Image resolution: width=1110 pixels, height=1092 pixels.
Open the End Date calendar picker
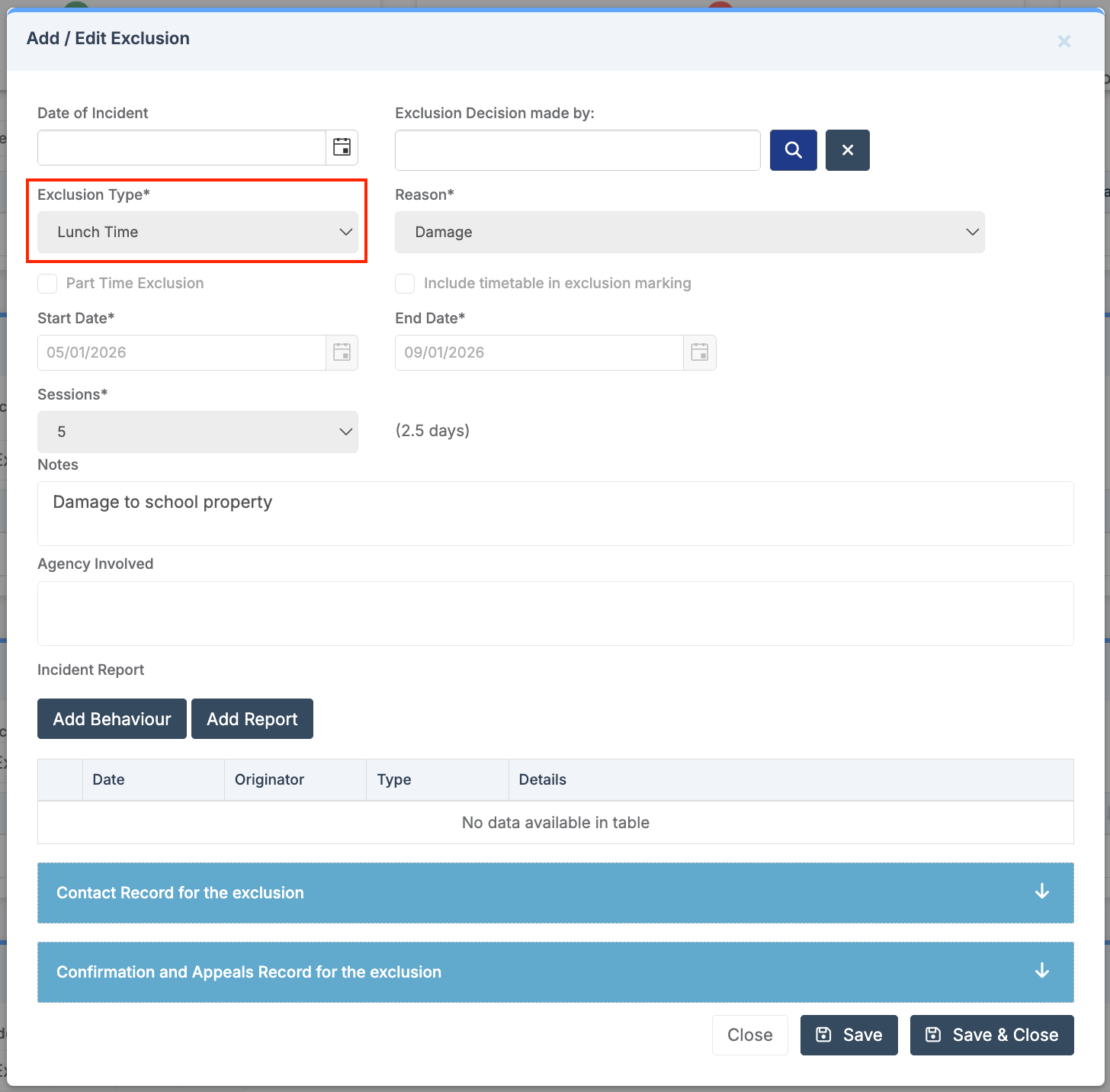click(x=699, y=352)
